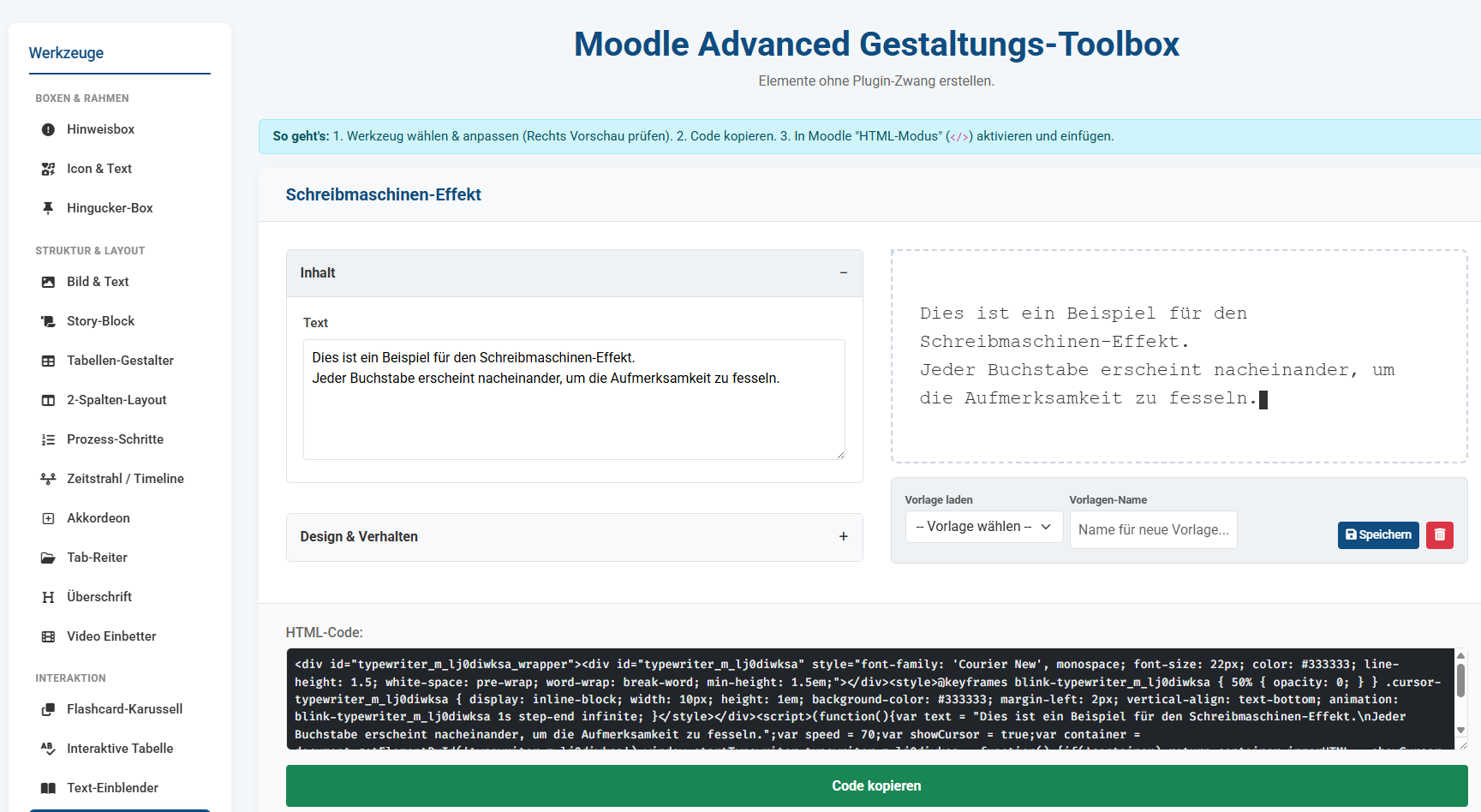Click the Hinweisbox exclamation icon

[x=48, y=130]
